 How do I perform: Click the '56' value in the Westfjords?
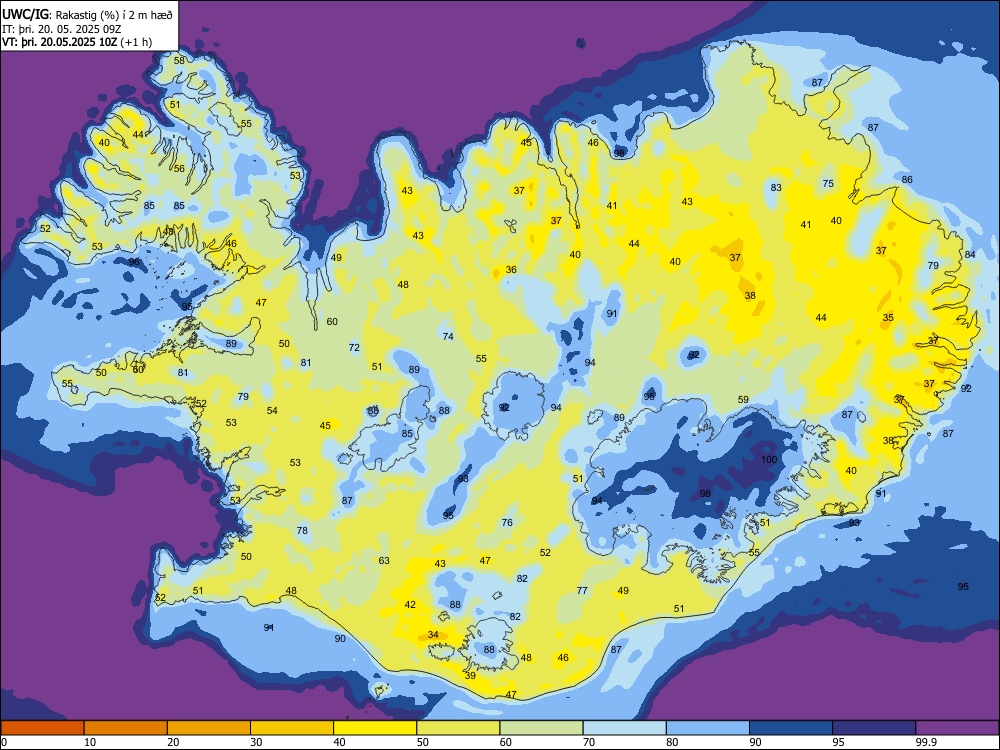[179, 169]
